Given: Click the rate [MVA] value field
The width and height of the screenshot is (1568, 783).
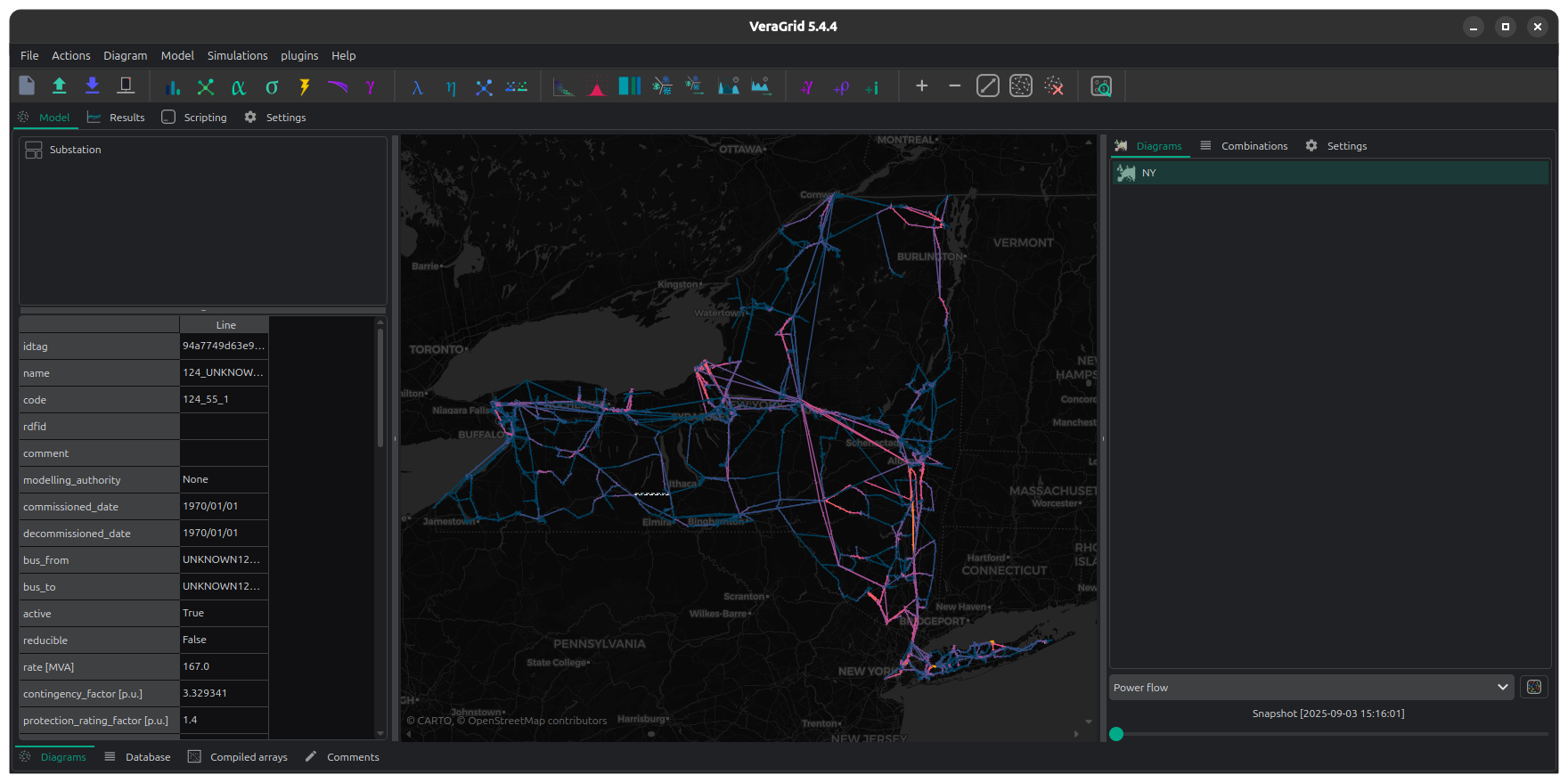Looking at the screenshot, I should 223,666.
